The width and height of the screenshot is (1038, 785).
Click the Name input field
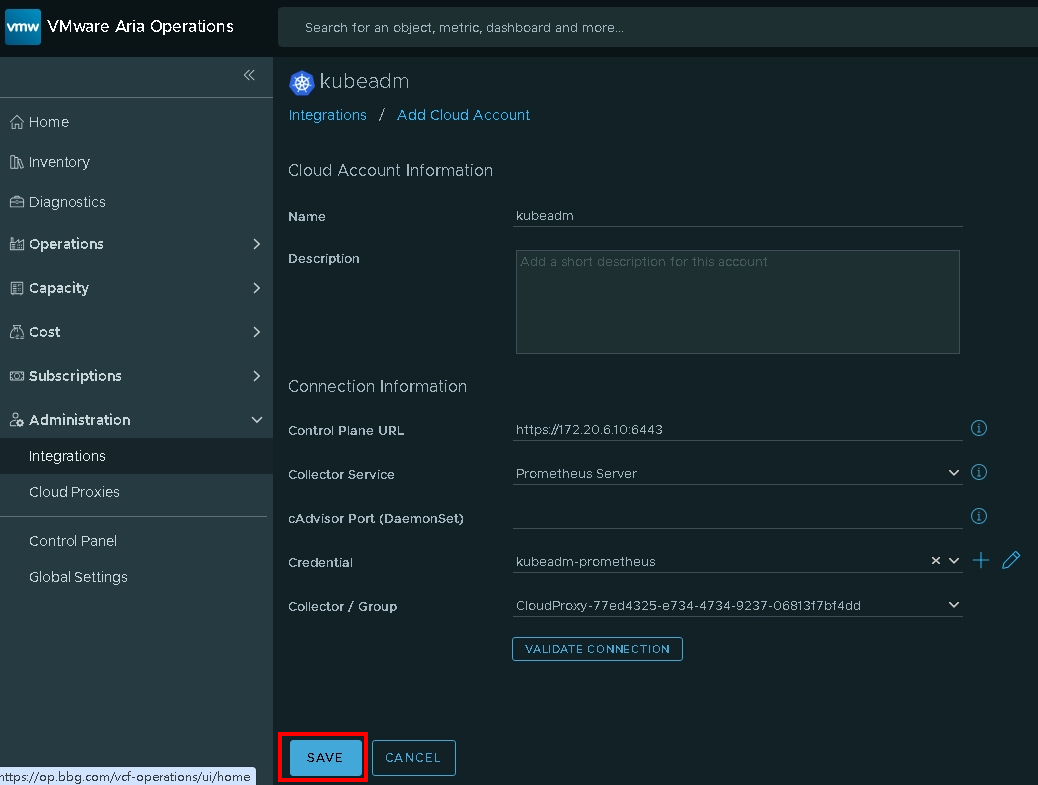coord(737,216)
